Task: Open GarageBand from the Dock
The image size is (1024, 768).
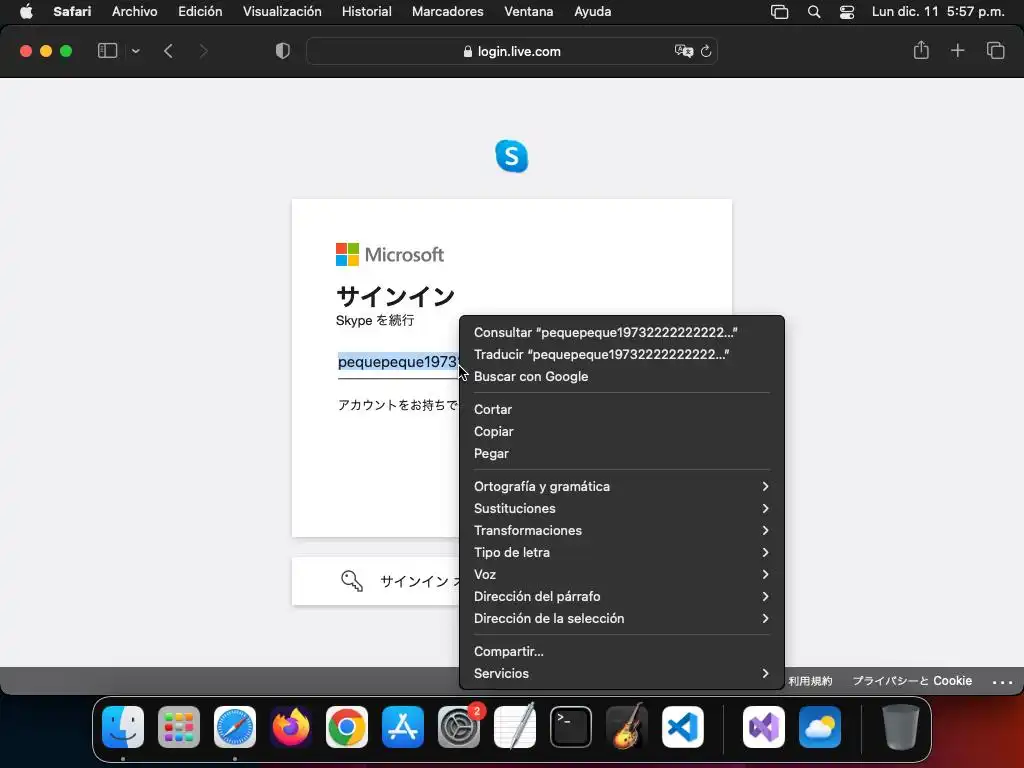Action: coord(627,727)
